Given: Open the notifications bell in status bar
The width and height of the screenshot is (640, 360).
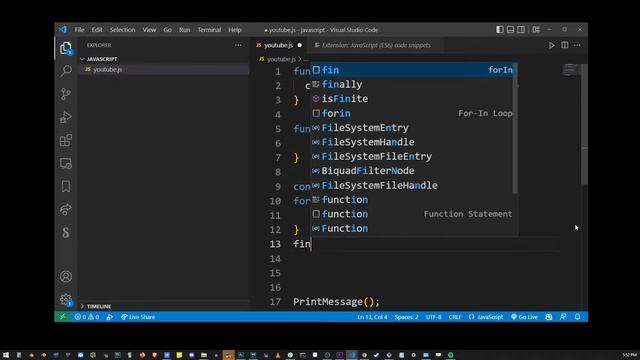Looking at the screenshot, I should [578, 317].
